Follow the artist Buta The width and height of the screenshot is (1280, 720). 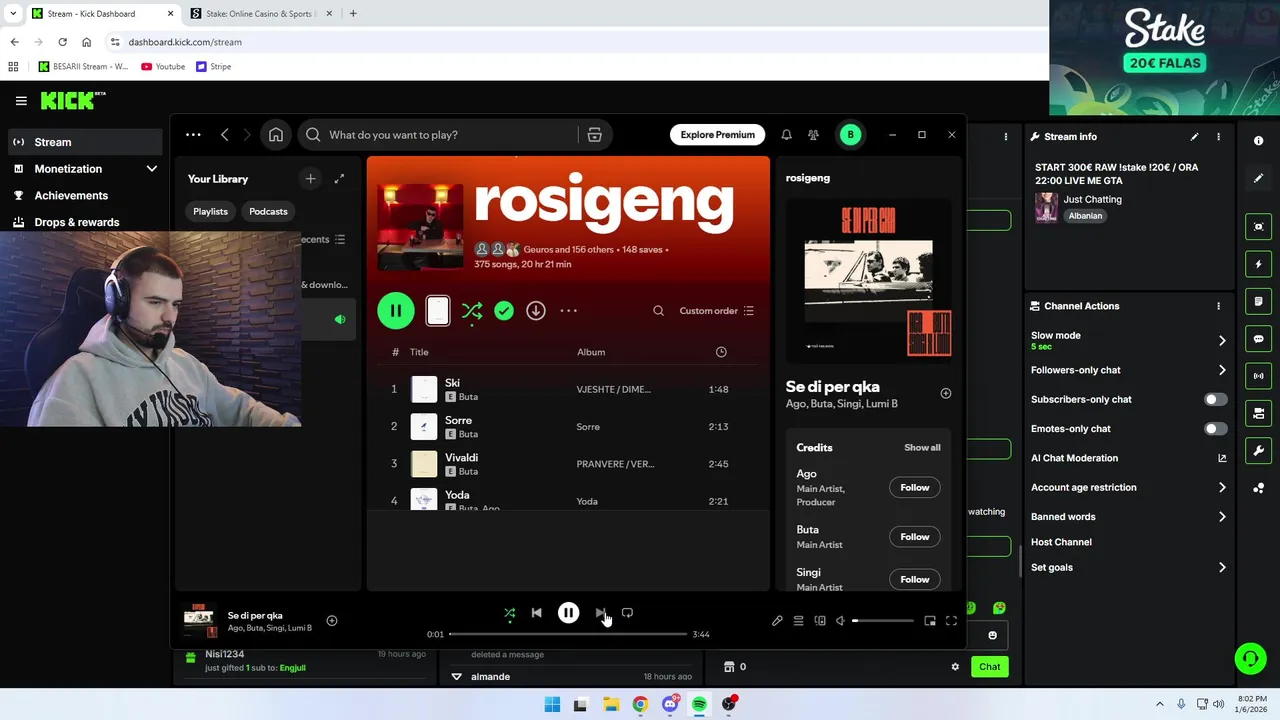(x=914, y=537)
